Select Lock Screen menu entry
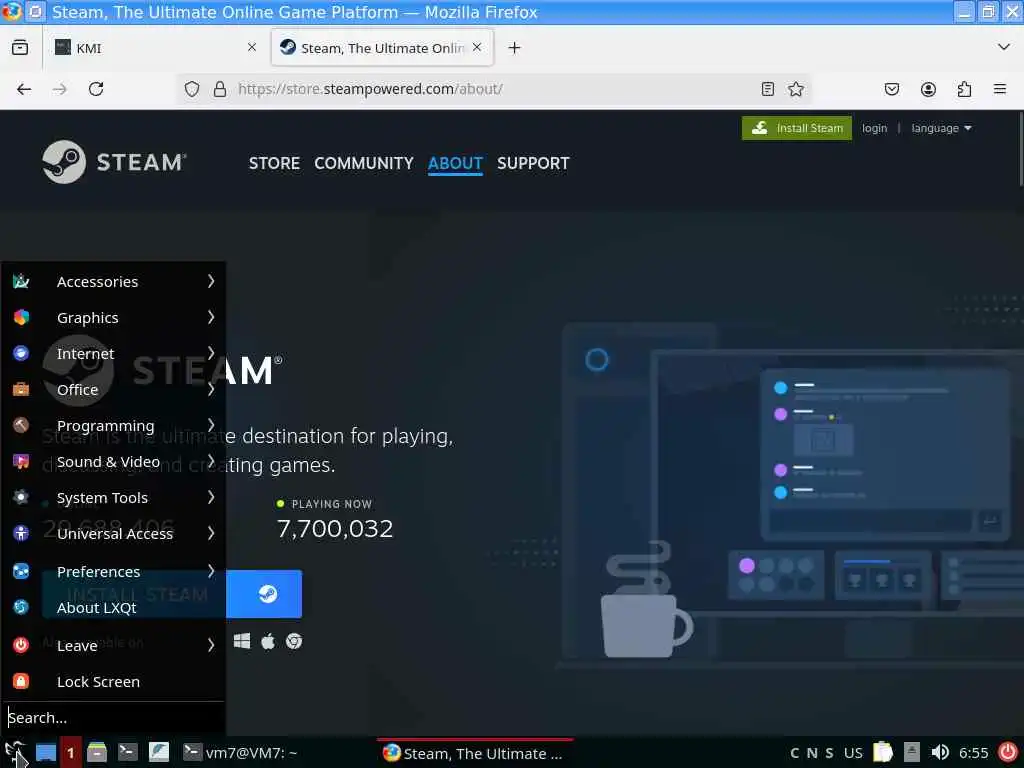1024x768 pixels. (113, 681)
